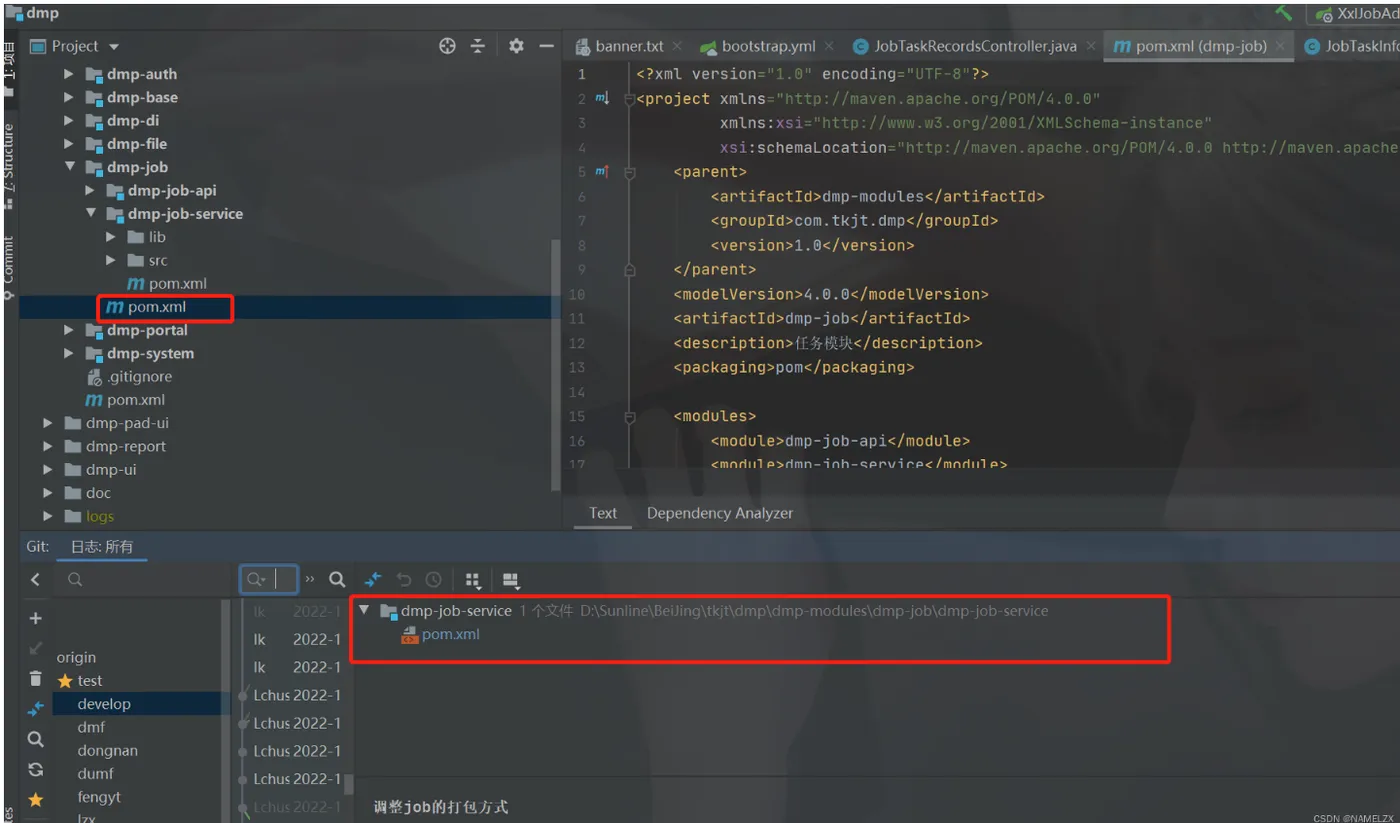The image size is (1400, 823).
Task: Click the blue compare arrows in Git sidebar
Action: click(x=36, y=709)
